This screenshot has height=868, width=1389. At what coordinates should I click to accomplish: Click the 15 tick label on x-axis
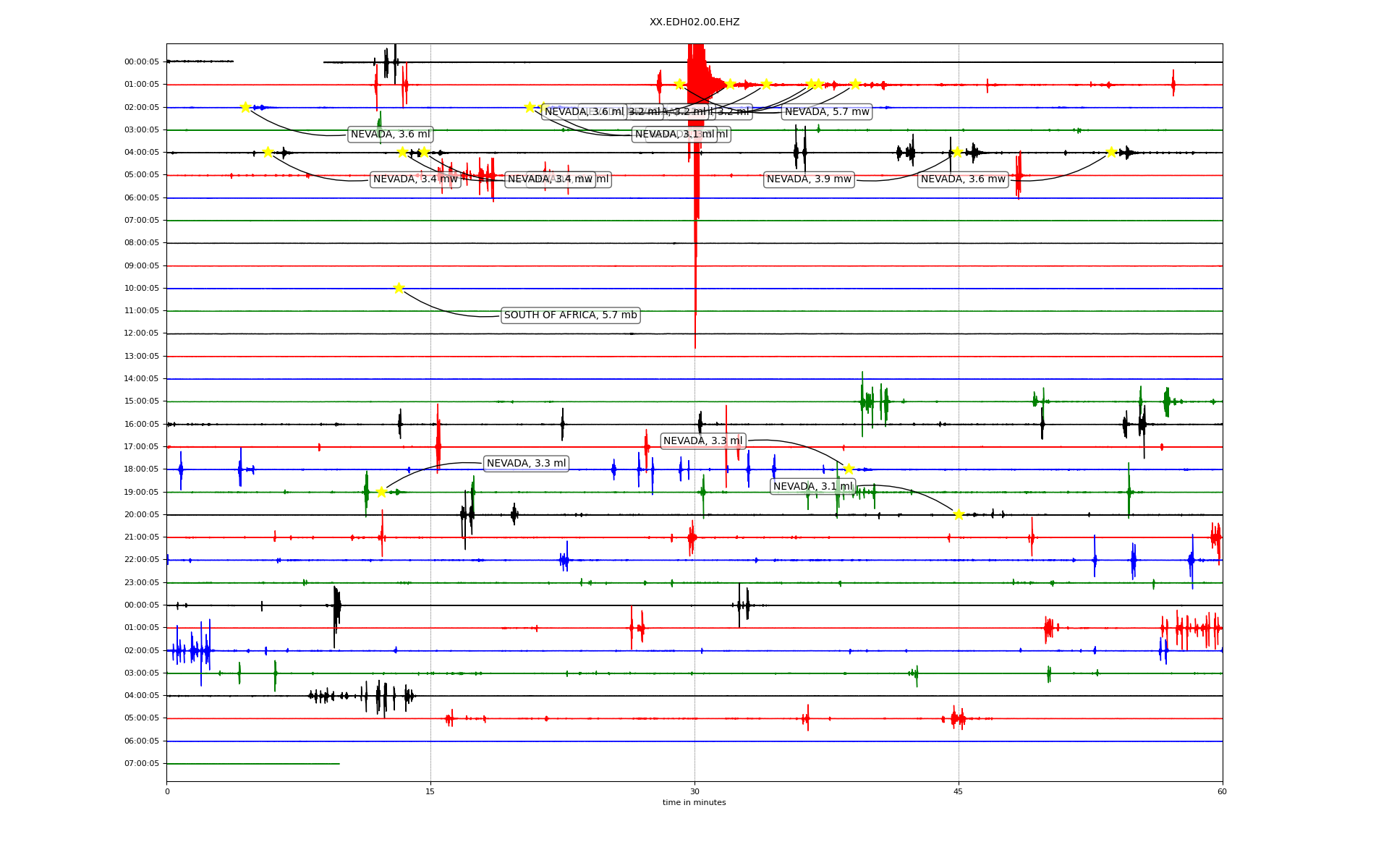tap(430, 791)
